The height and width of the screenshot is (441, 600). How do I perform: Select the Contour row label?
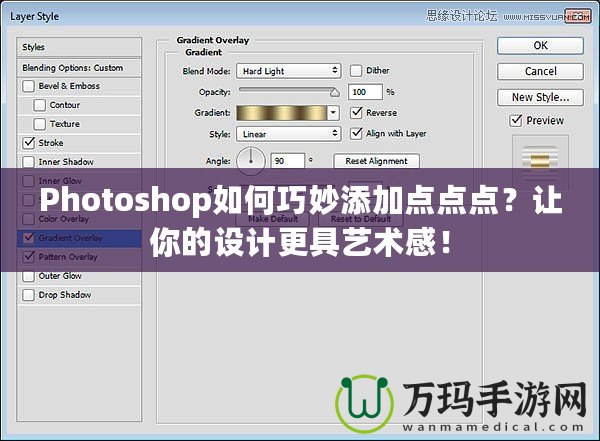coord(65,105)
